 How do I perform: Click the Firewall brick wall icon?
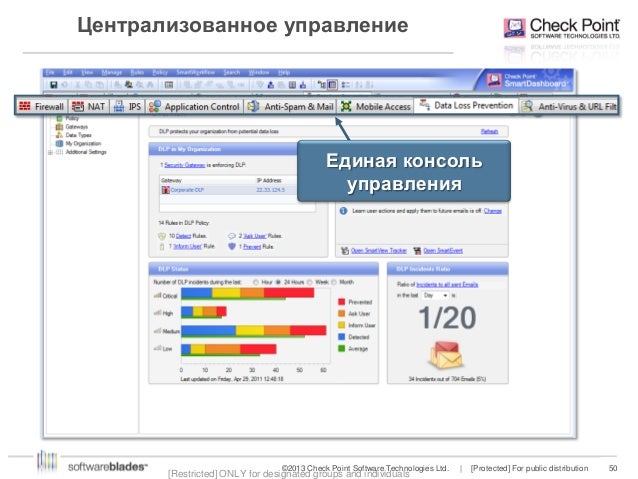pyautogui.click(x=25, y=106)
